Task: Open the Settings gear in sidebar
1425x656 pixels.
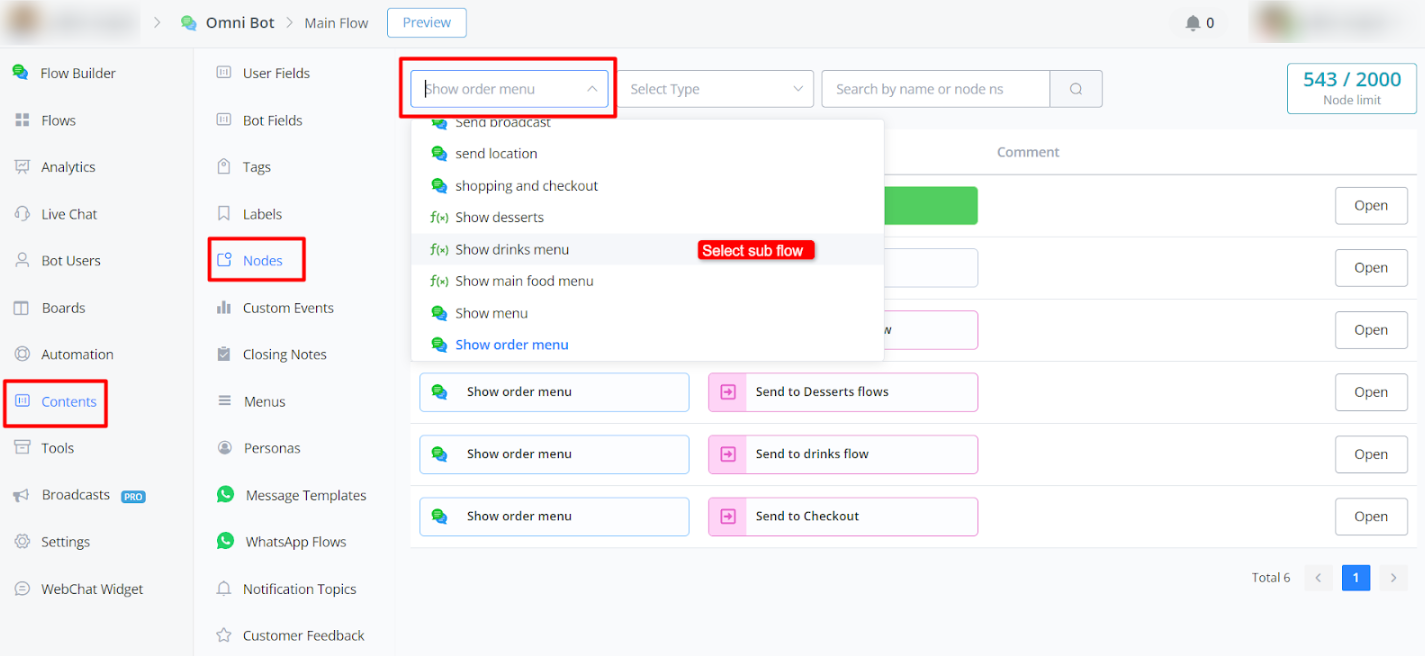Action: (x=22, y=542)
